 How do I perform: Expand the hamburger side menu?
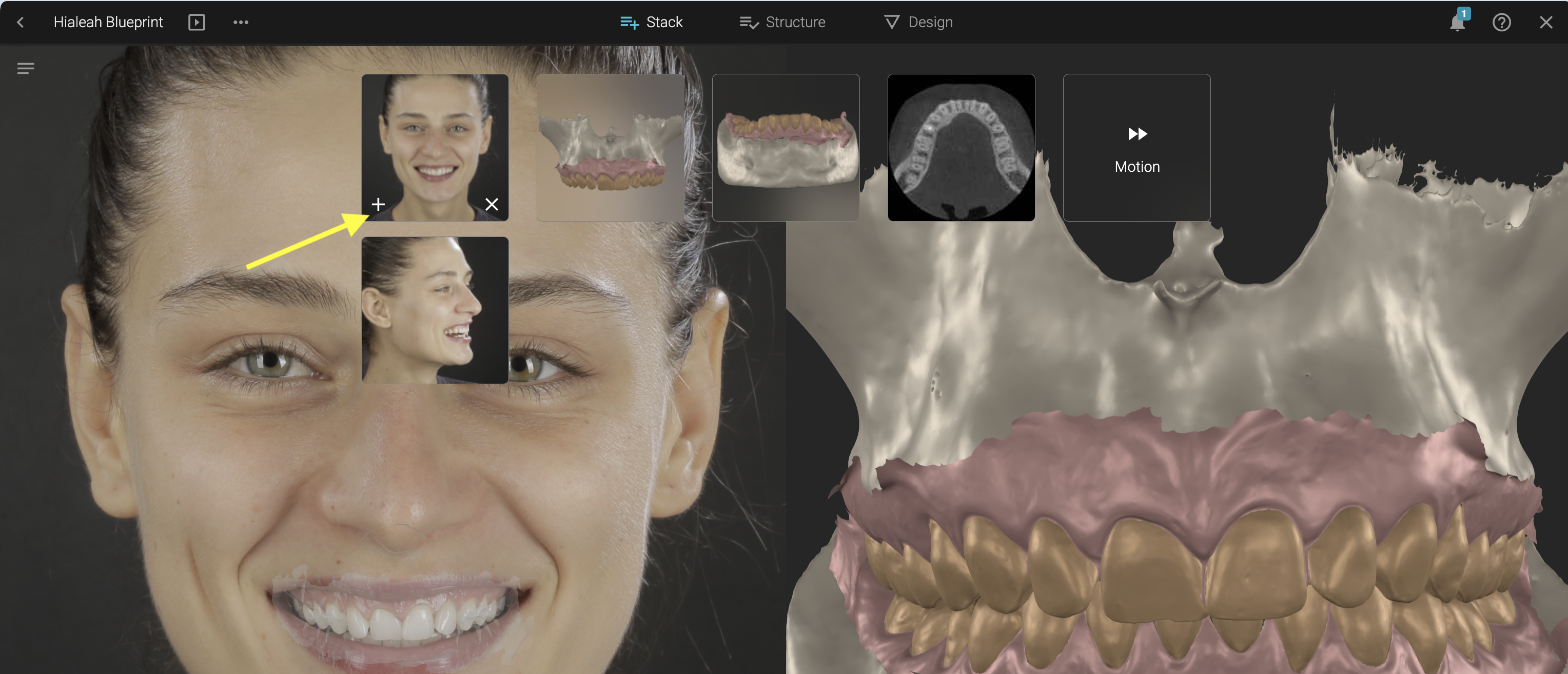click(26, 68)
